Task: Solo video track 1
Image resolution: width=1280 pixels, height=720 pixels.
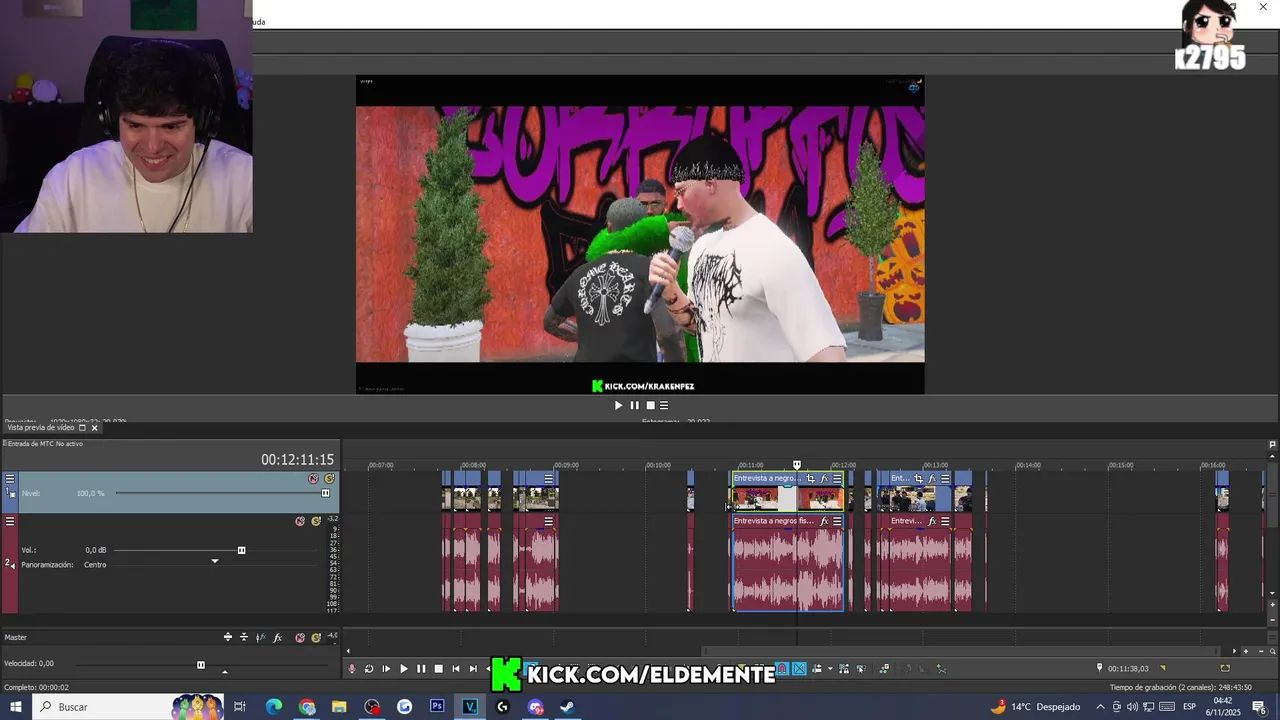Action: (329, 479)
